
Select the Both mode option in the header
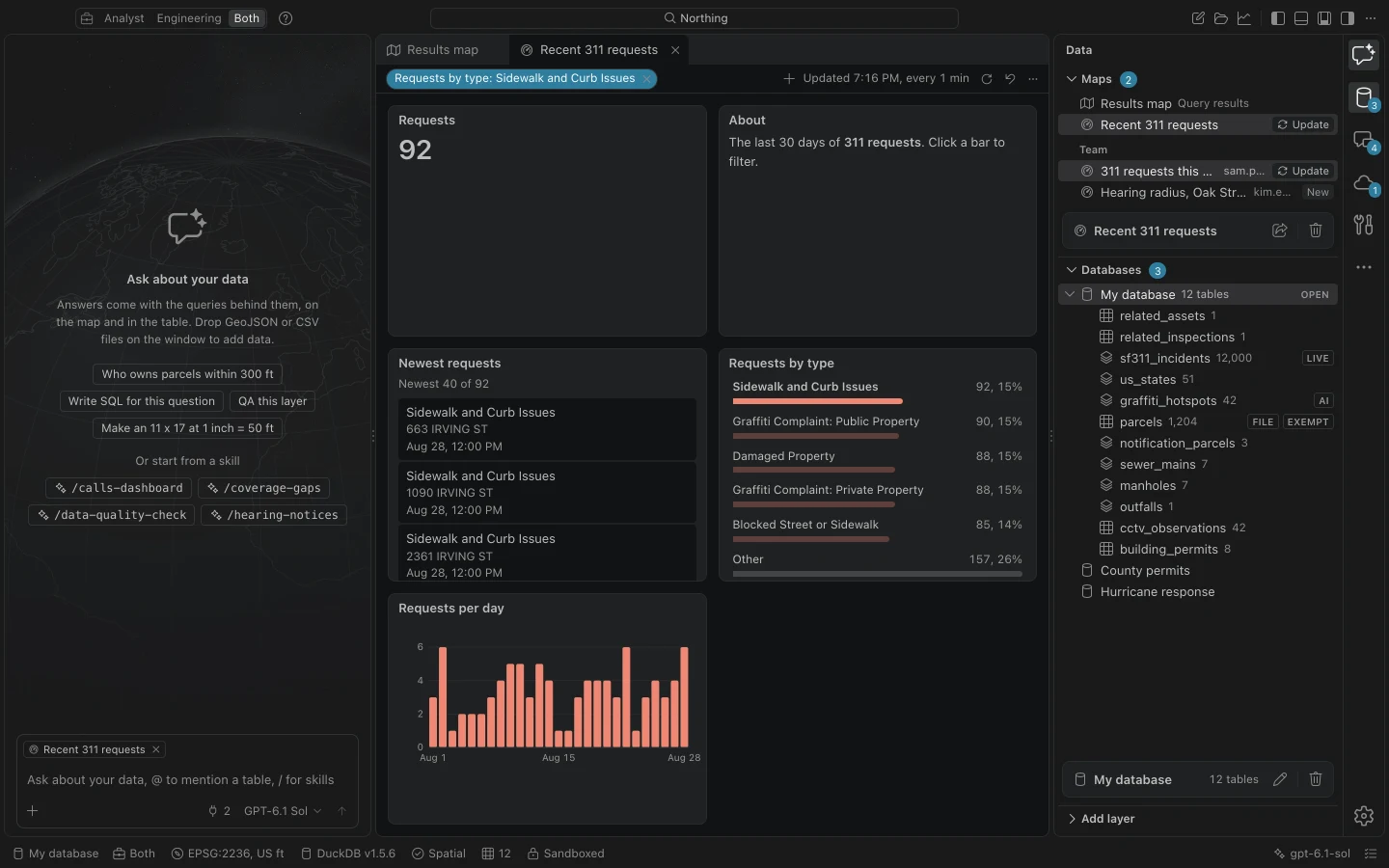247,18
